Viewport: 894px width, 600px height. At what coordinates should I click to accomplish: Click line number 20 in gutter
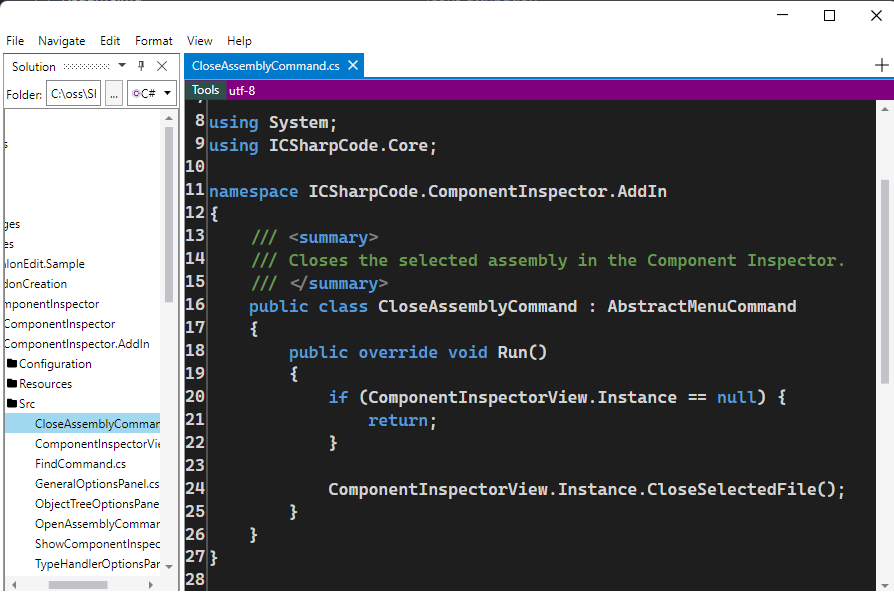(x=195, y=396)
